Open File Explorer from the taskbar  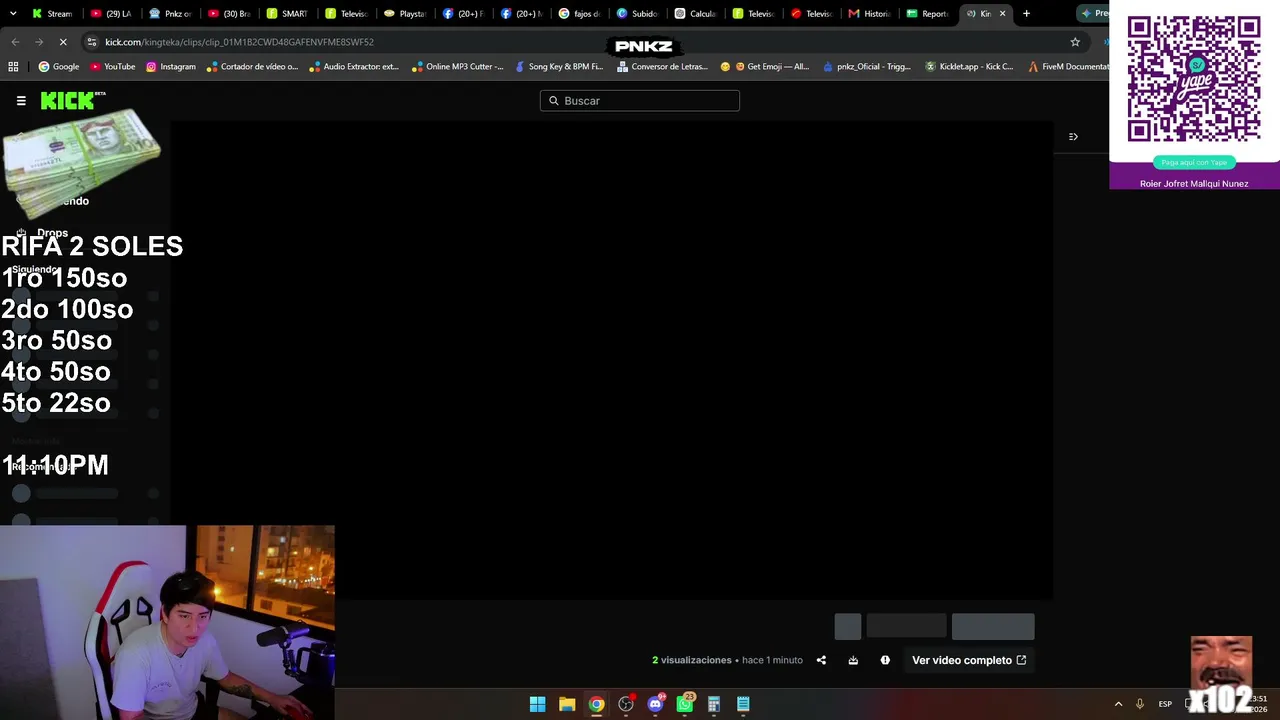point(567,704)
